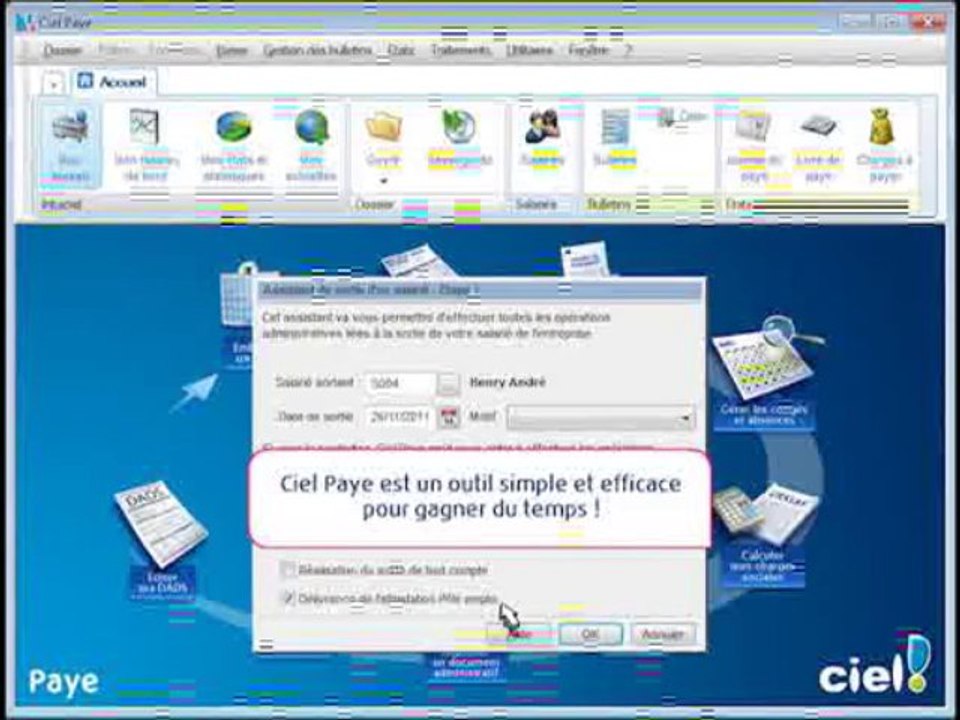Close the Ciel Paye main window
960x720 pixels.
(x=928, y=23)
